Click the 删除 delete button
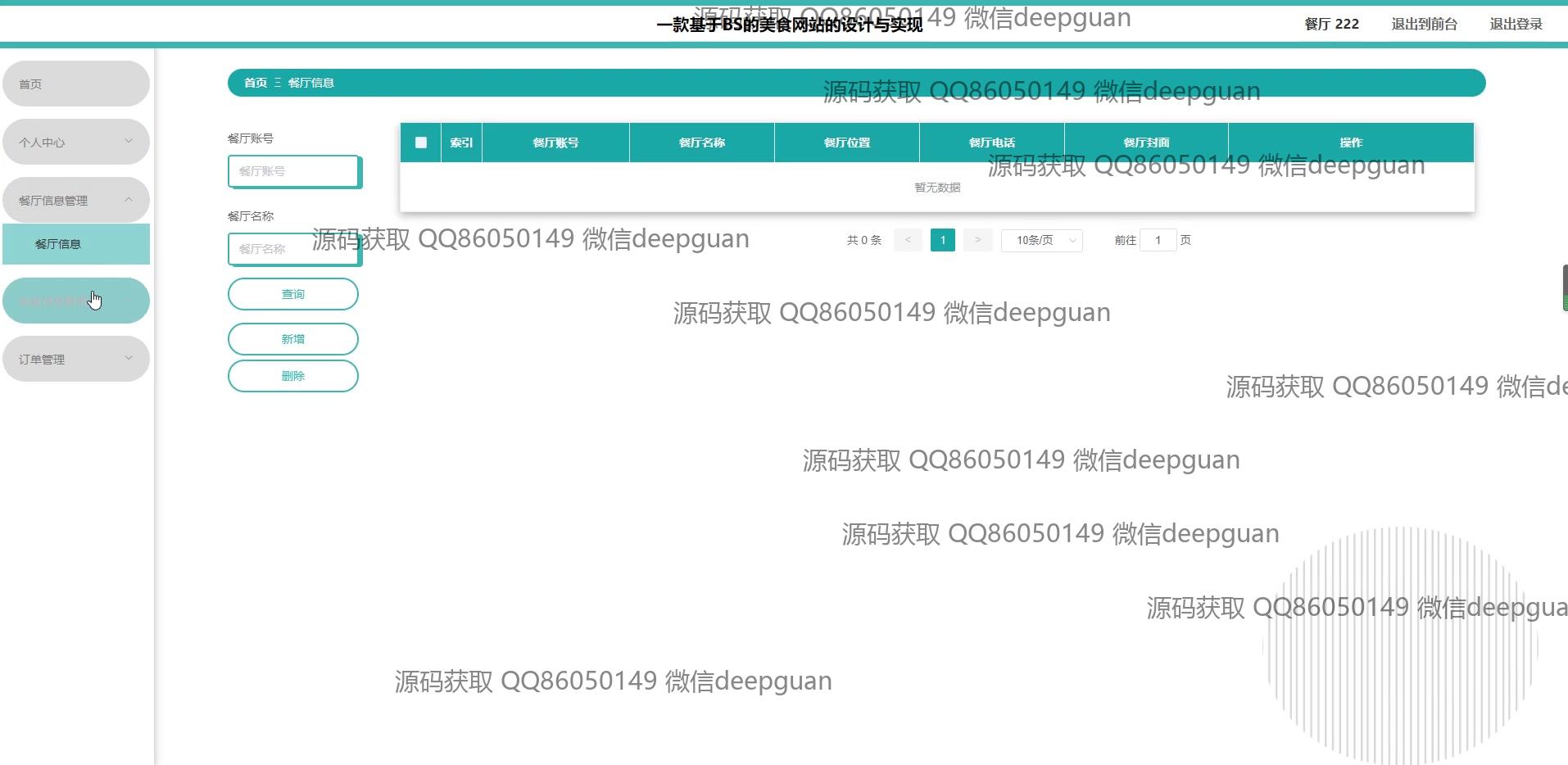Screen dimensions: 1568x765 pos(293,376)
